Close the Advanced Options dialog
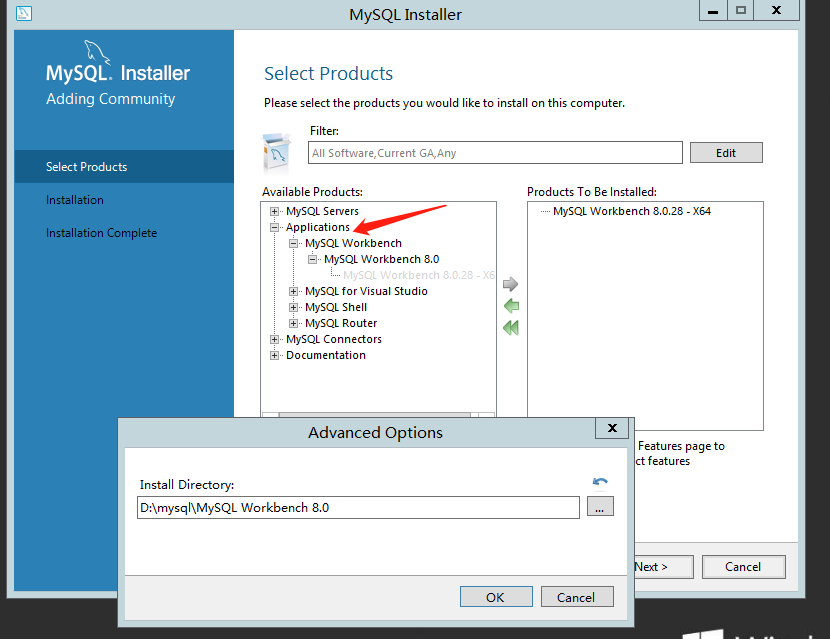 pyautogui.click(x=612, y=428)
